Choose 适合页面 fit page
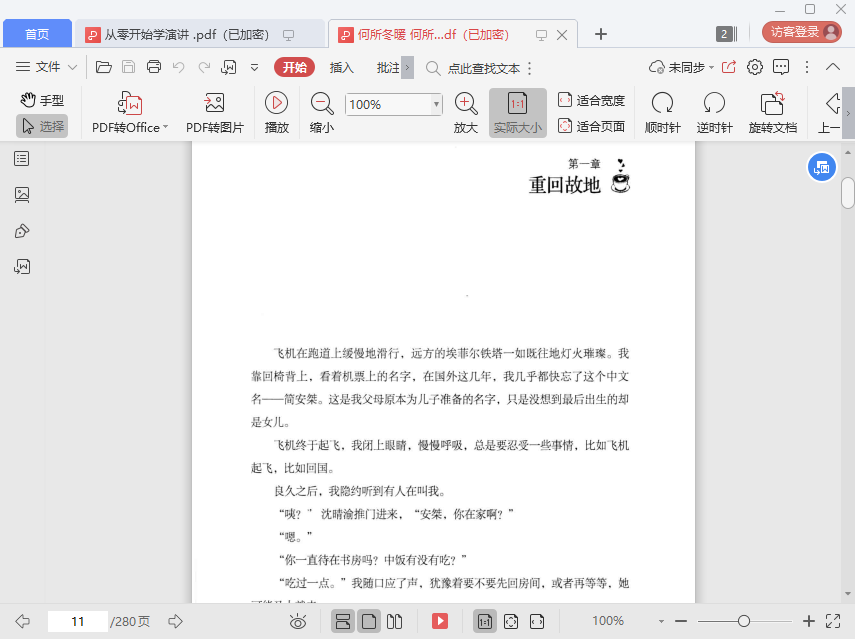 click(591, 126)
